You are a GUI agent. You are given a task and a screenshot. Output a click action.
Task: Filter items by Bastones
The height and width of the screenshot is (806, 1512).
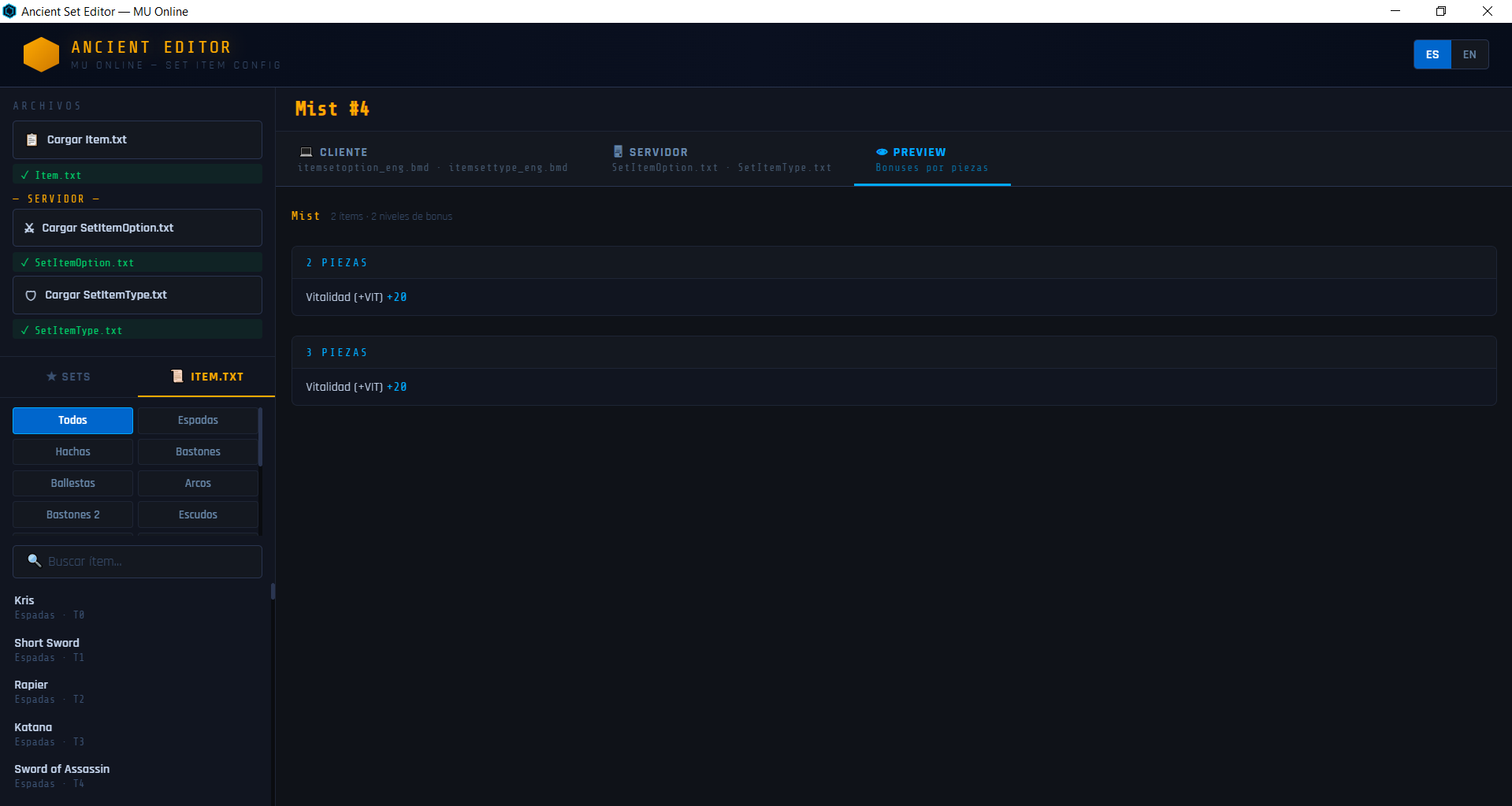pyautogui.click(x=198, y=451)
